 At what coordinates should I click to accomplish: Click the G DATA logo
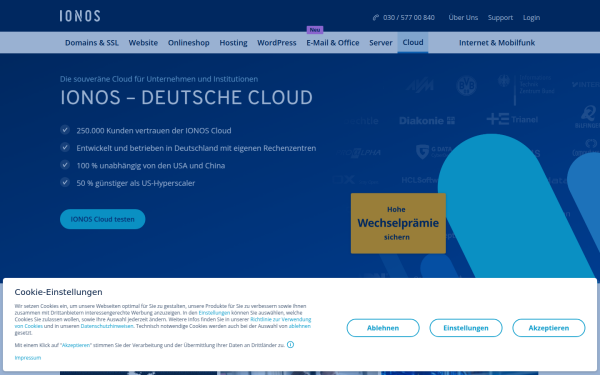[434, 152]
